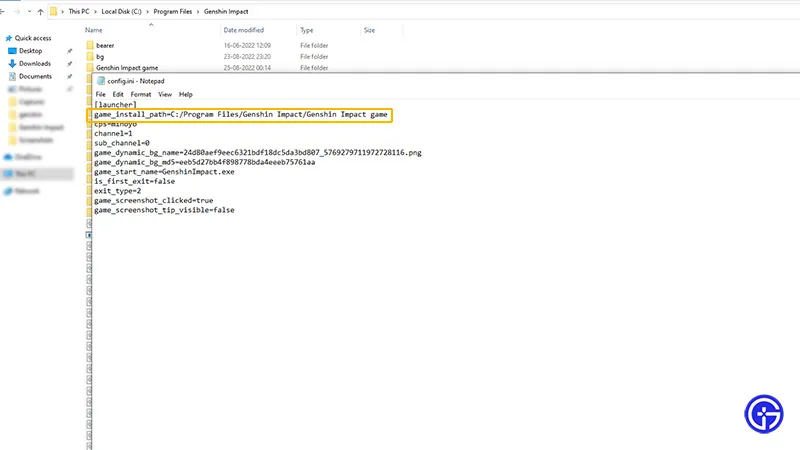Click the folder icon in the address bar
This screenshot has height=450, width=800.
[x=54, y=11]
